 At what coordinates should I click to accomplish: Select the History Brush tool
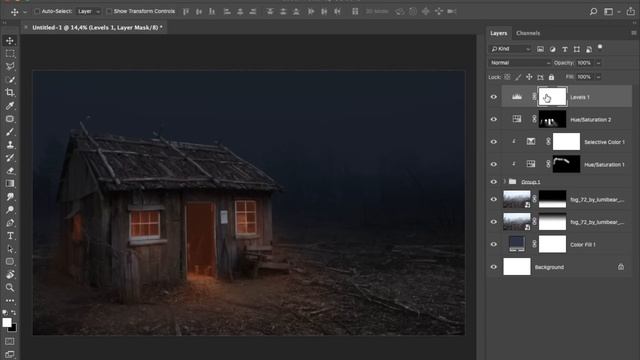[10, 158]
